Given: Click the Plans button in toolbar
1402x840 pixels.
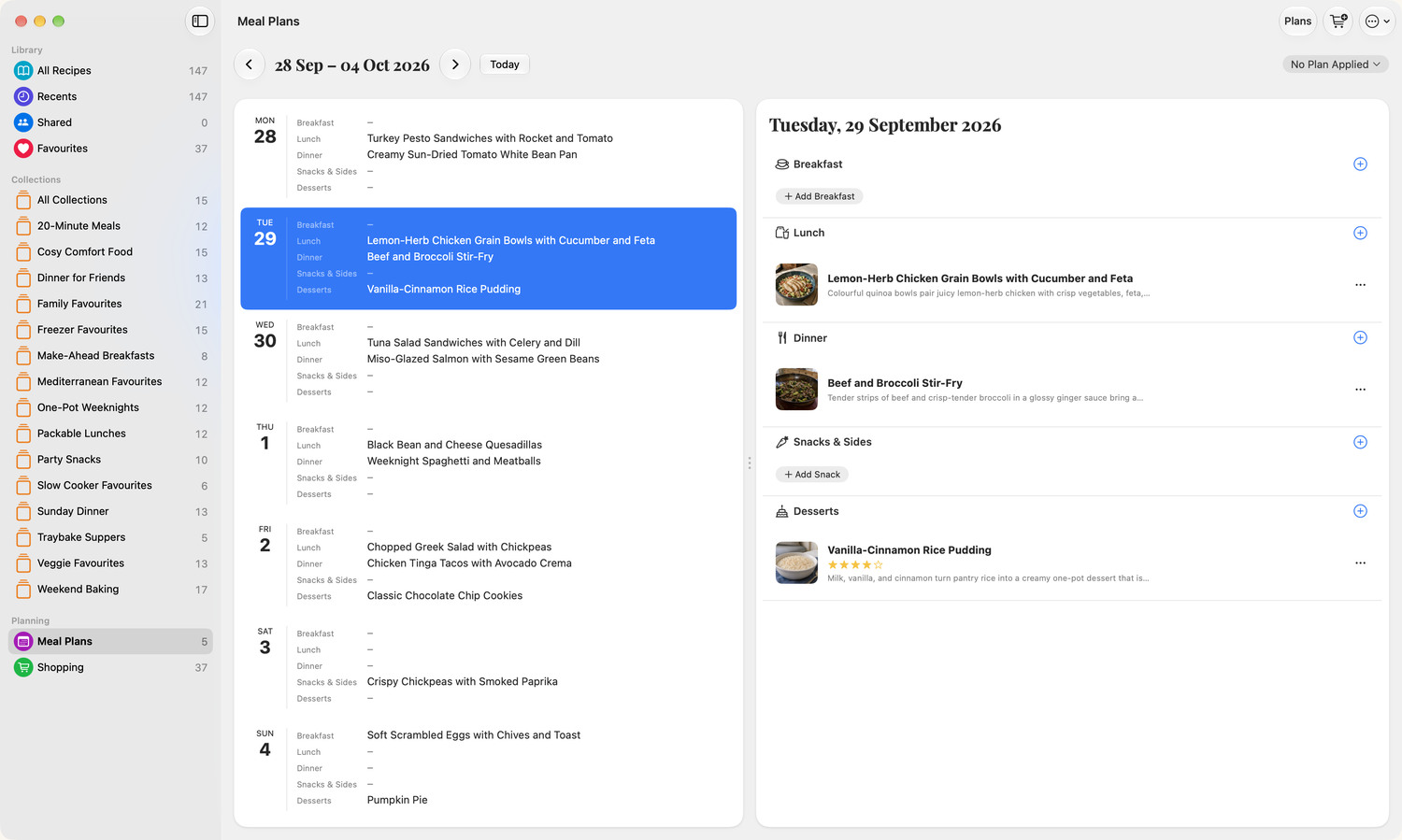Looking at the screenshot, I should click(x=1297, y=21).
